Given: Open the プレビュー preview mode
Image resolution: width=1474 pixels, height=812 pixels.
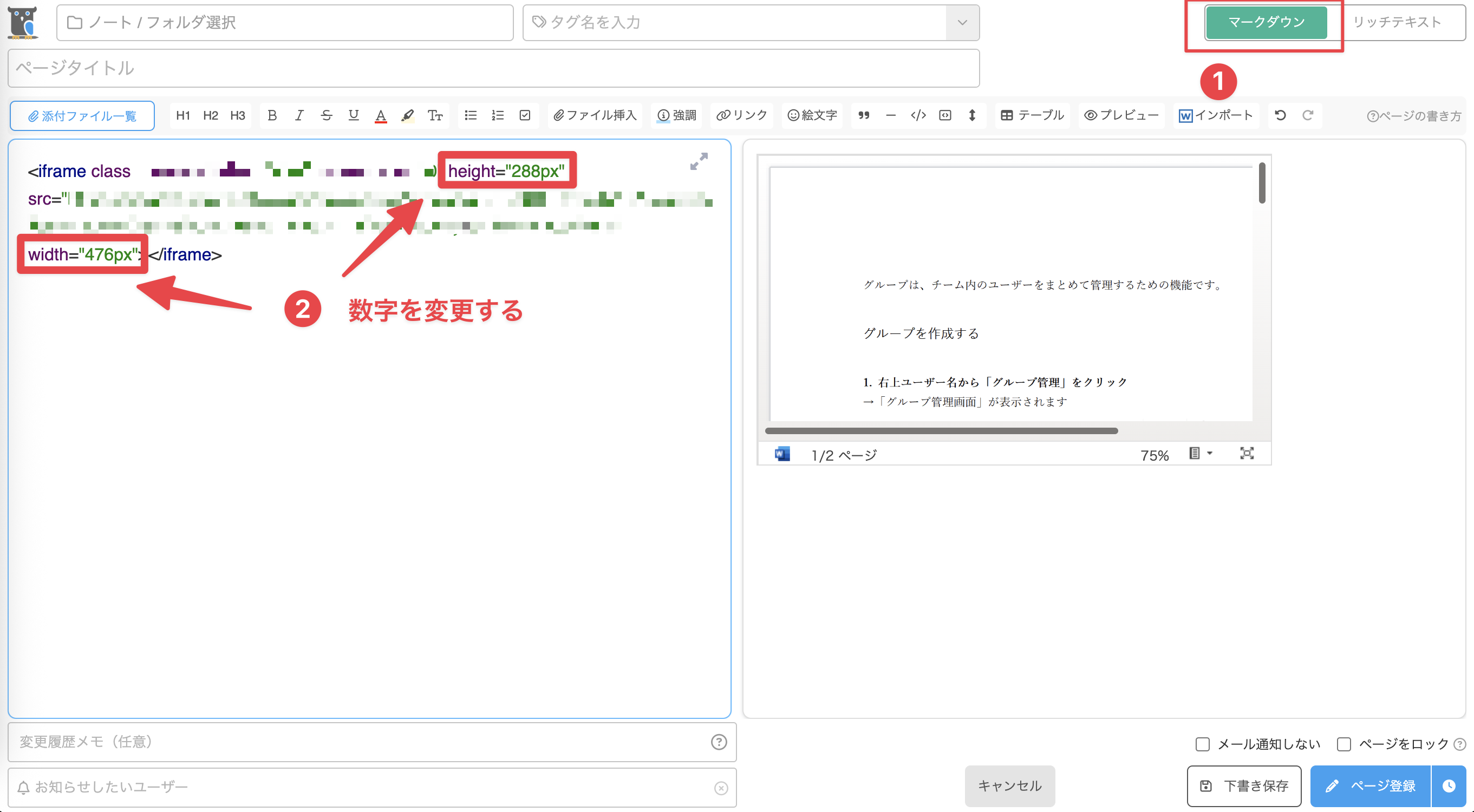Looking at the screenshot, I should (x=1120, y=115).
